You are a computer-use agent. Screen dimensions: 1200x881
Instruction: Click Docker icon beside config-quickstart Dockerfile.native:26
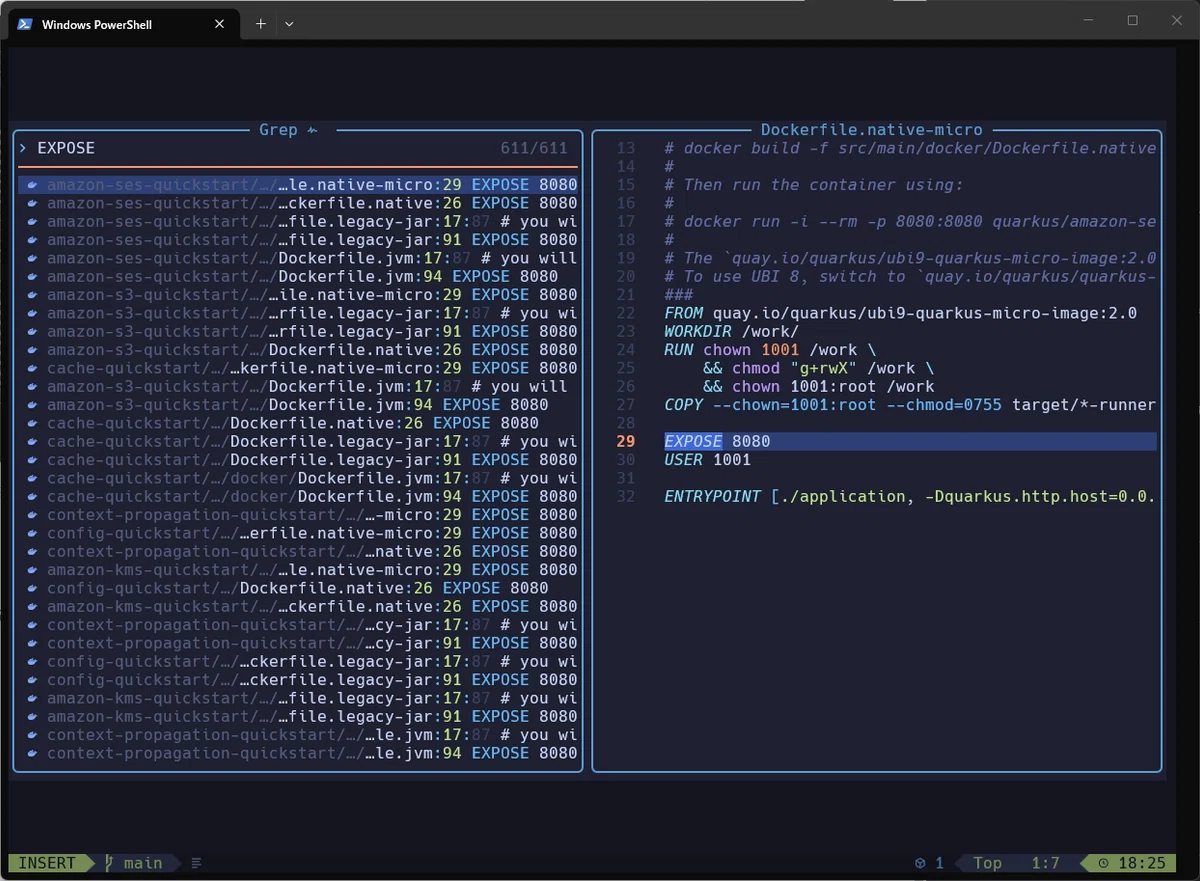pyautogui.click(x=32, y=588)
